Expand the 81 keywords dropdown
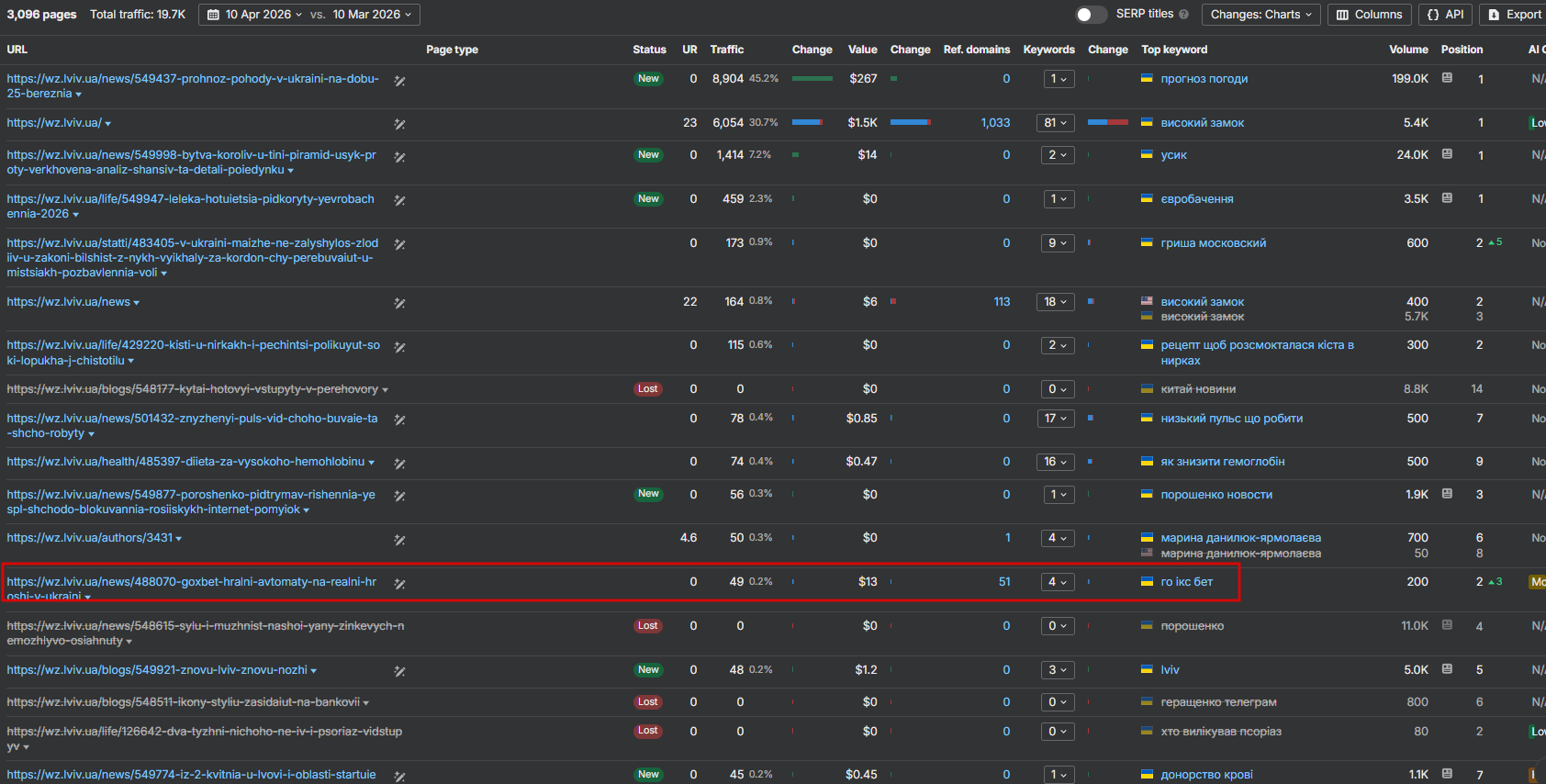 (x=1056, y=123)
